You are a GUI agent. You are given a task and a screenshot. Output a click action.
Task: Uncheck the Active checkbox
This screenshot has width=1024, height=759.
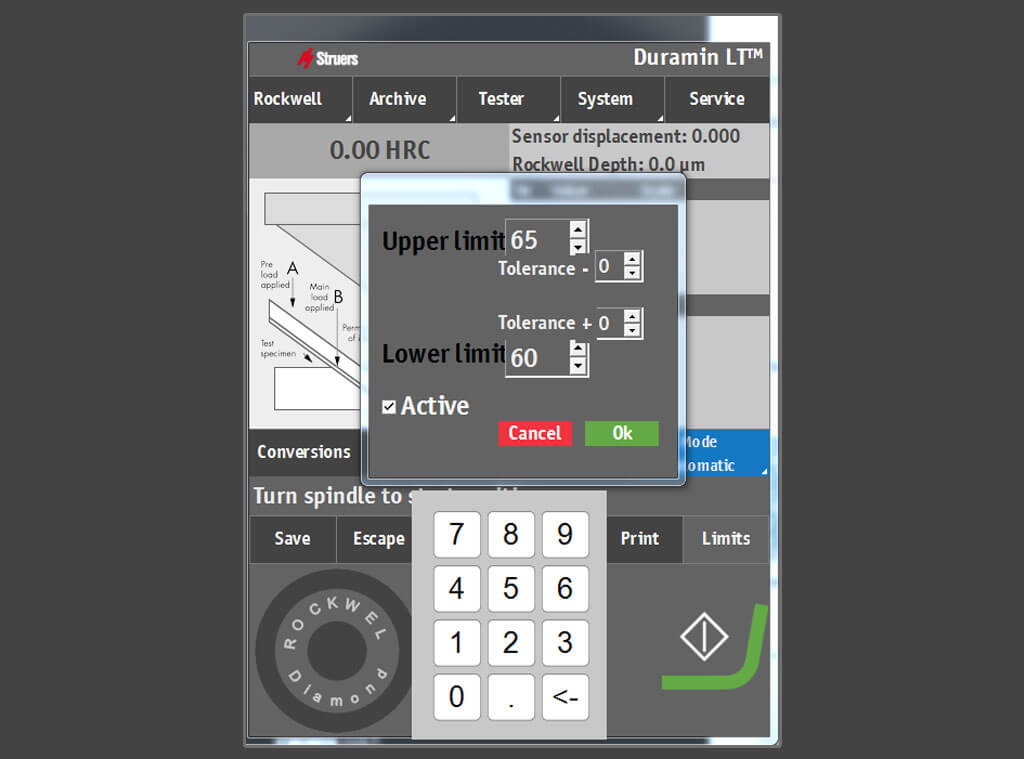pyautogui.click(x=389, y=406)
